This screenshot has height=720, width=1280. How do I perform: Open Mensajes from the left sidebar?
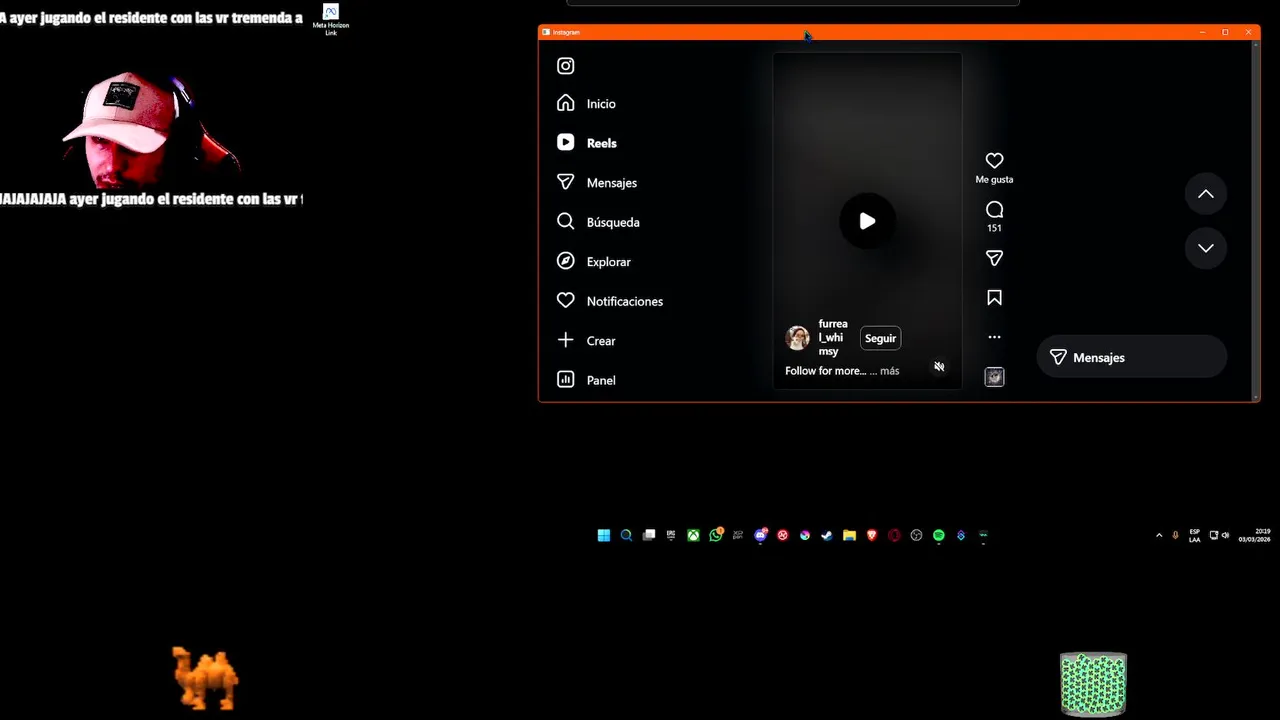[x=597, y=183]
